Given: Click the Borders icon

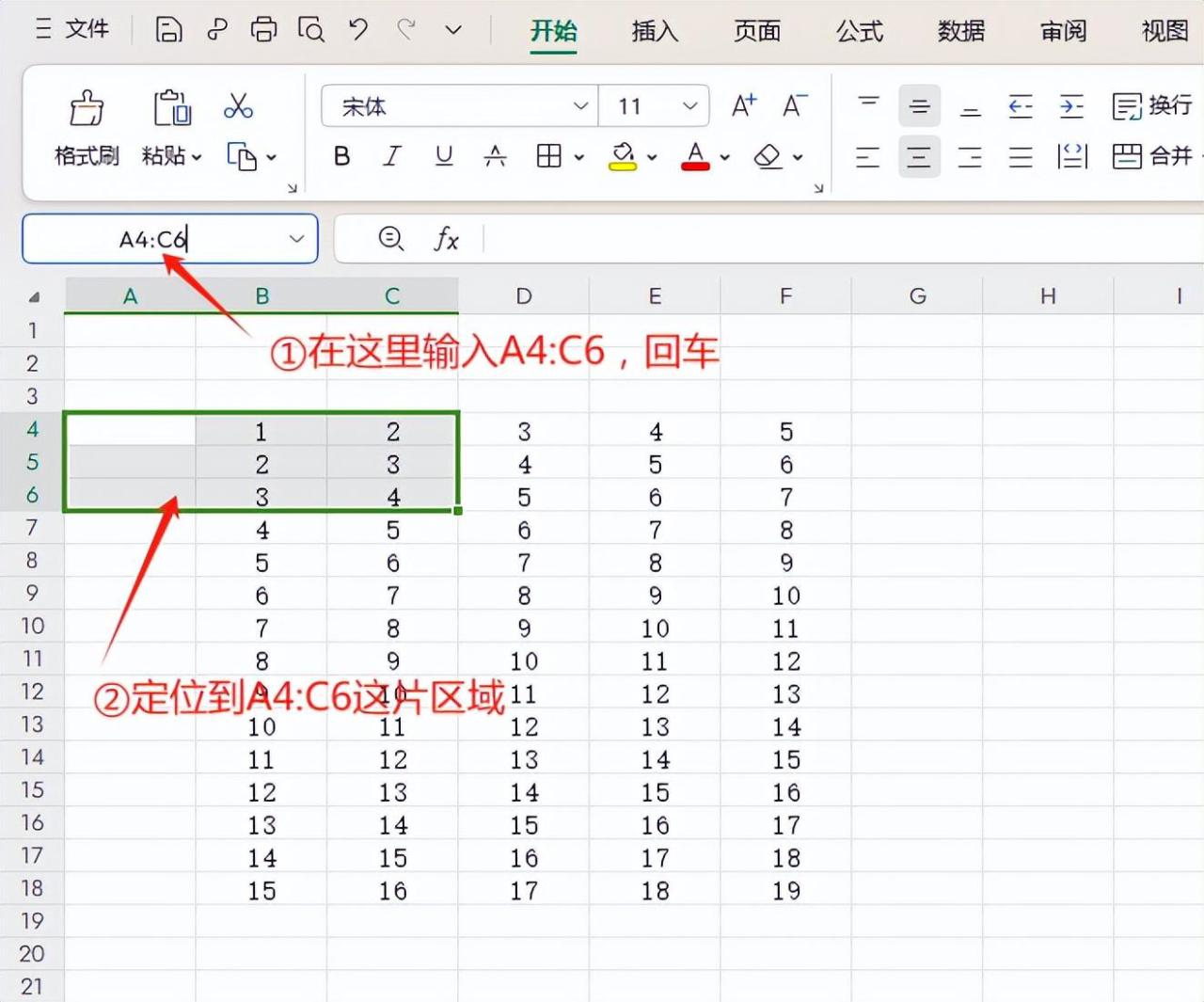Looking at the screenshot, I should (x=548, y=156).
